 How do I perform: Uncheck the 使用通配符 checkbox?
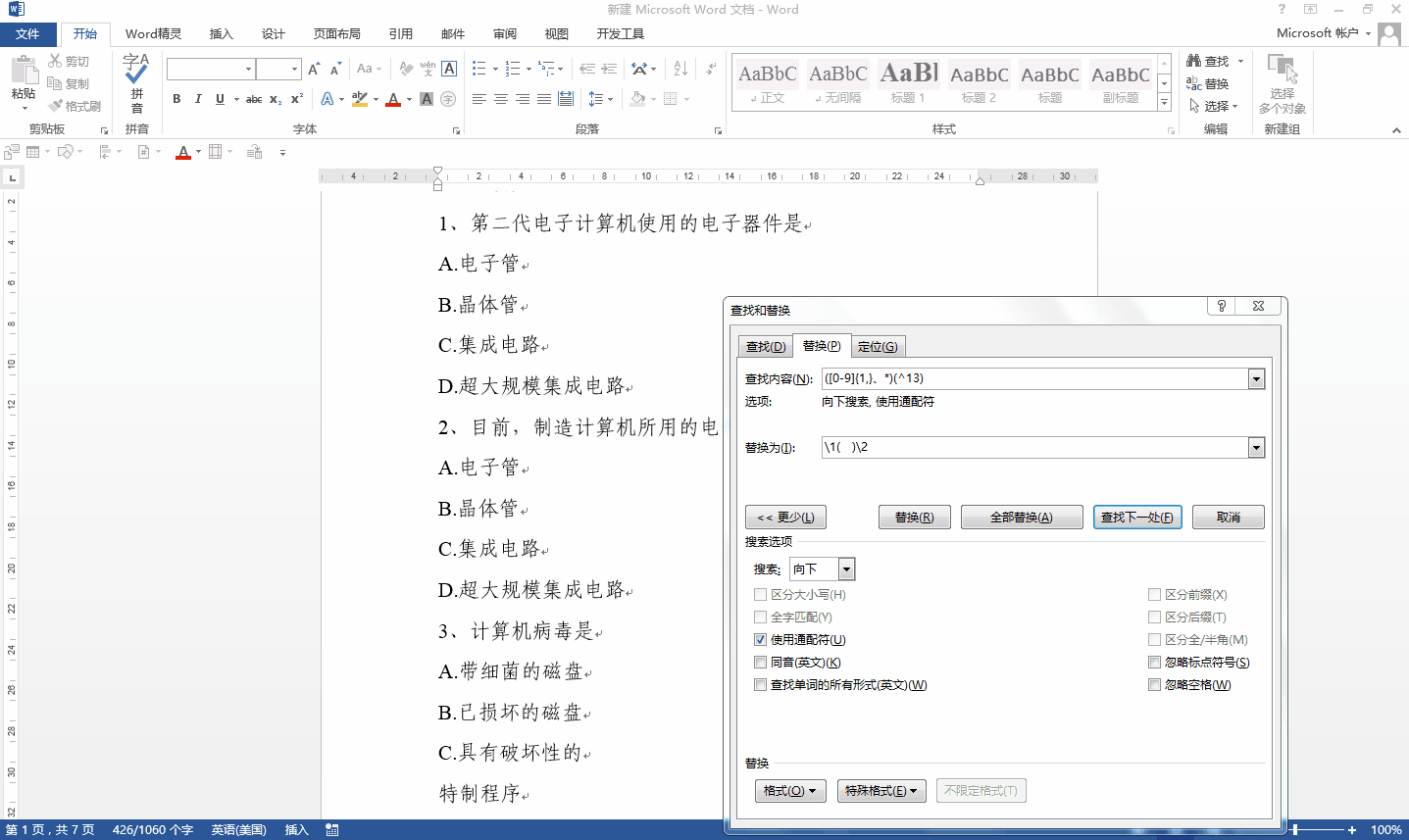coord(760,640)
